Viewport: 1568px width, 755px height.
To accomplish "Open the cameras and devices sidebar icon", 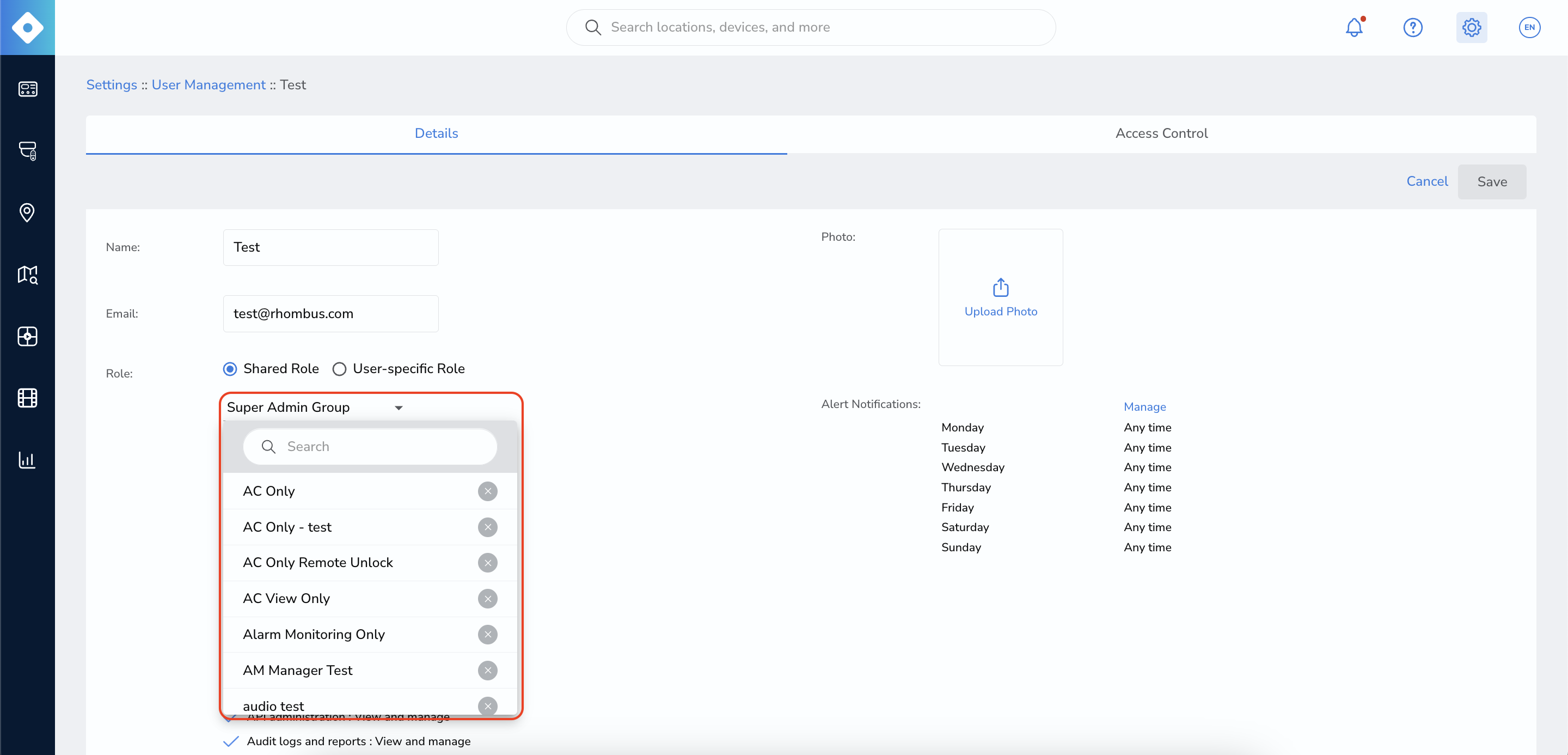I will (x=27, y=150).
